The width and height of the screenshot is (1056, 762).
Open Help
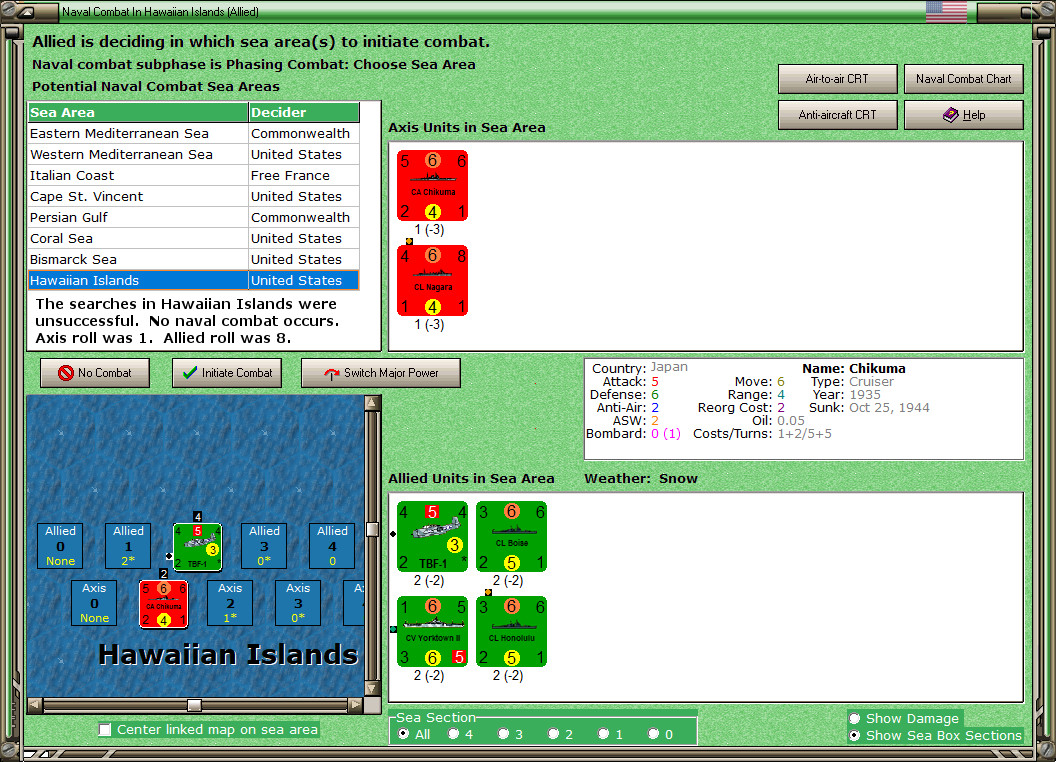964,115
